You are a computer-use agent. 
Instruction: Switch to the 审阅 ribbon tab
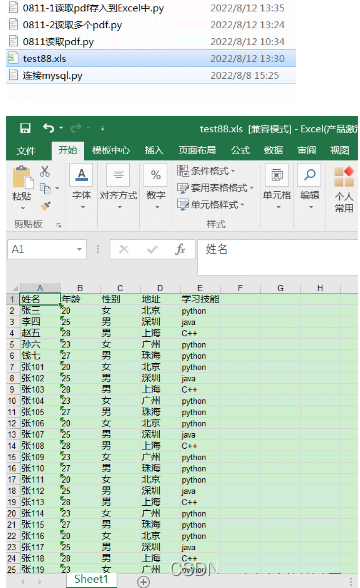tap(307, 150)
